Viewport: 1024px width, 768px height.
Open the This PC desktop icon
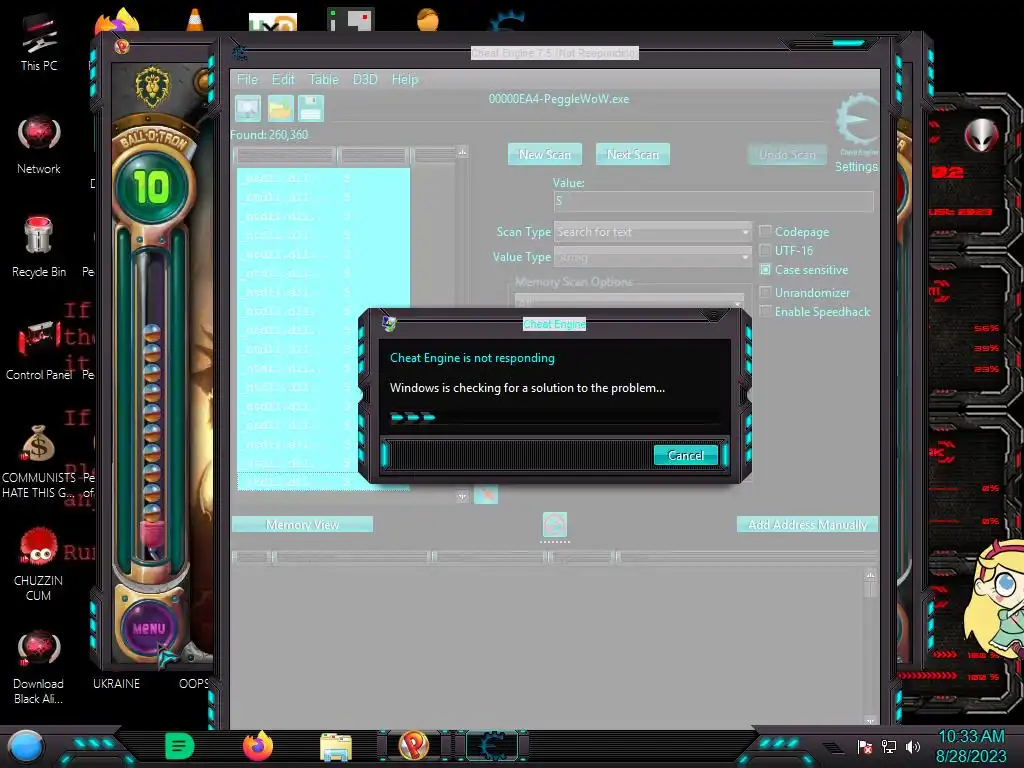[39, 43]
